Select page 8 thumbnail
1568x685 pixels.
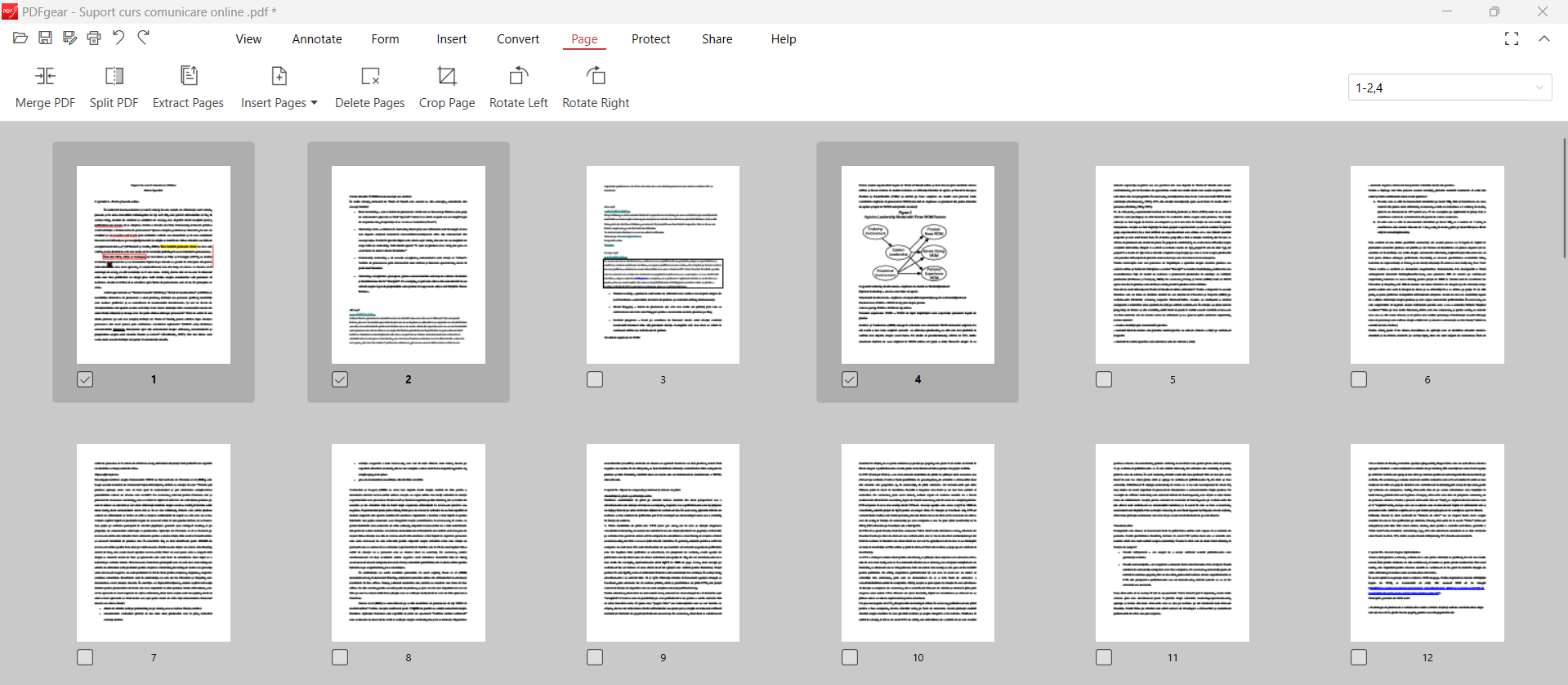pos(409,543)
